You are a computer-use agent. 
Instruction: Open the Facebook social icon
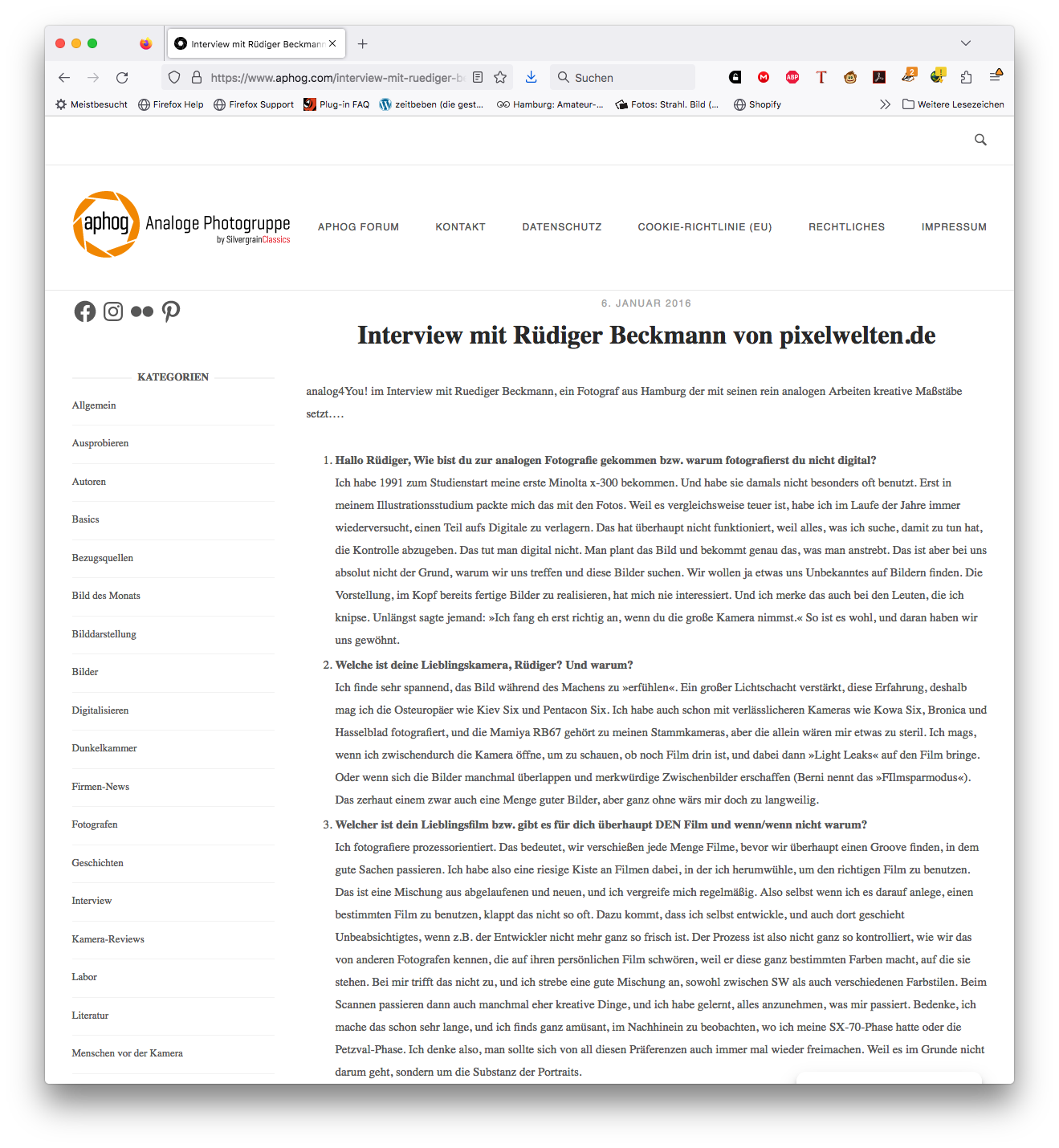tap(85, 311)
